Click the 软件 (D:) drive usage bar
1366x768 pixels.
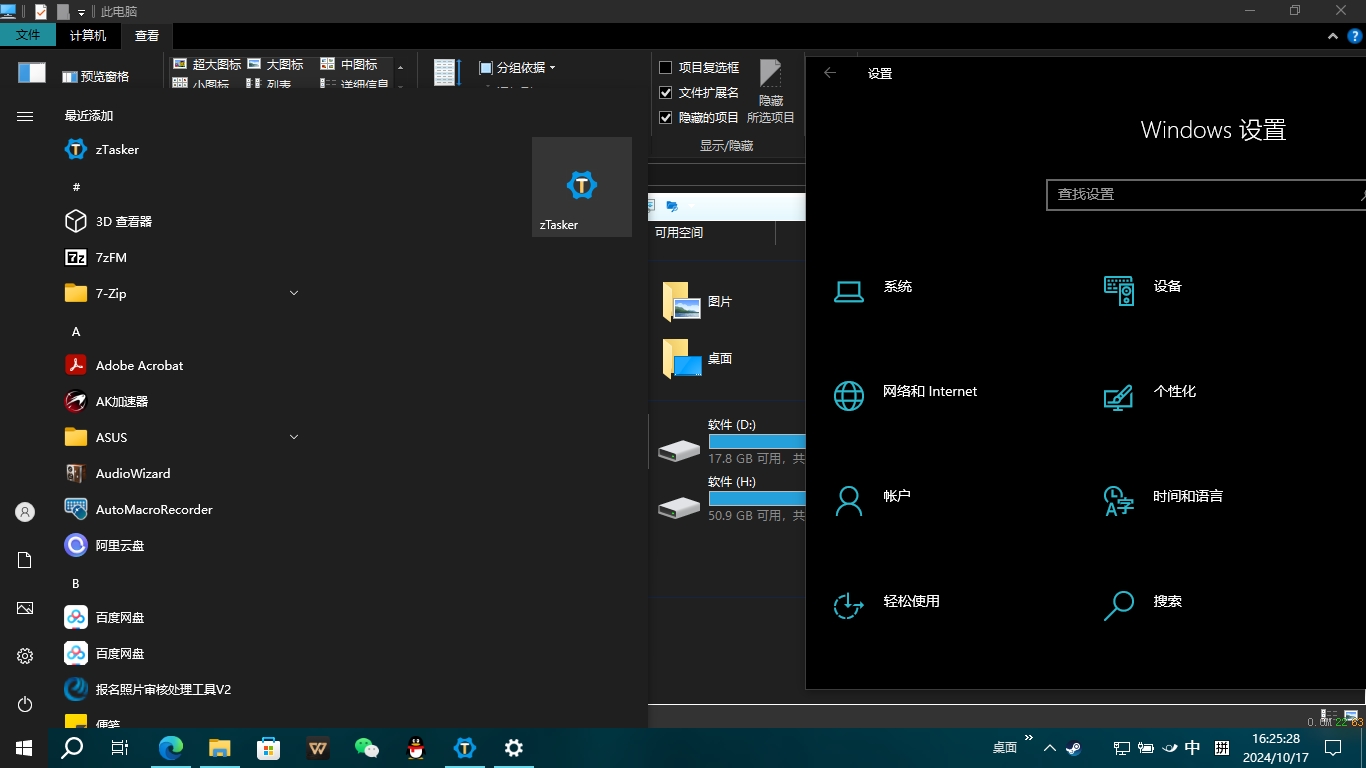click(757, 441)
